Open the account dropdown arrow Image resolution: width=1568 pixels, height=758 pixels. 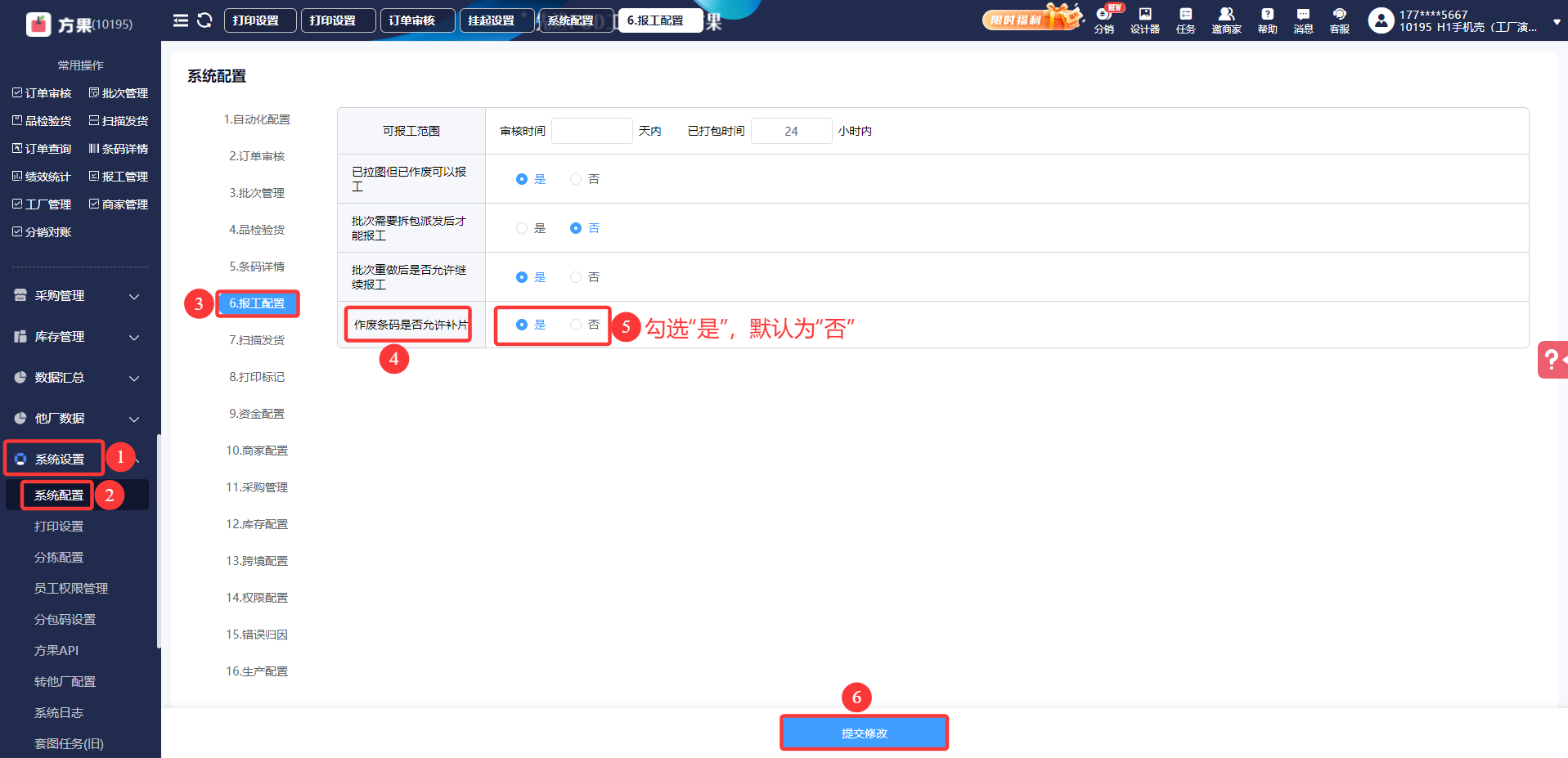point(1557,22)
